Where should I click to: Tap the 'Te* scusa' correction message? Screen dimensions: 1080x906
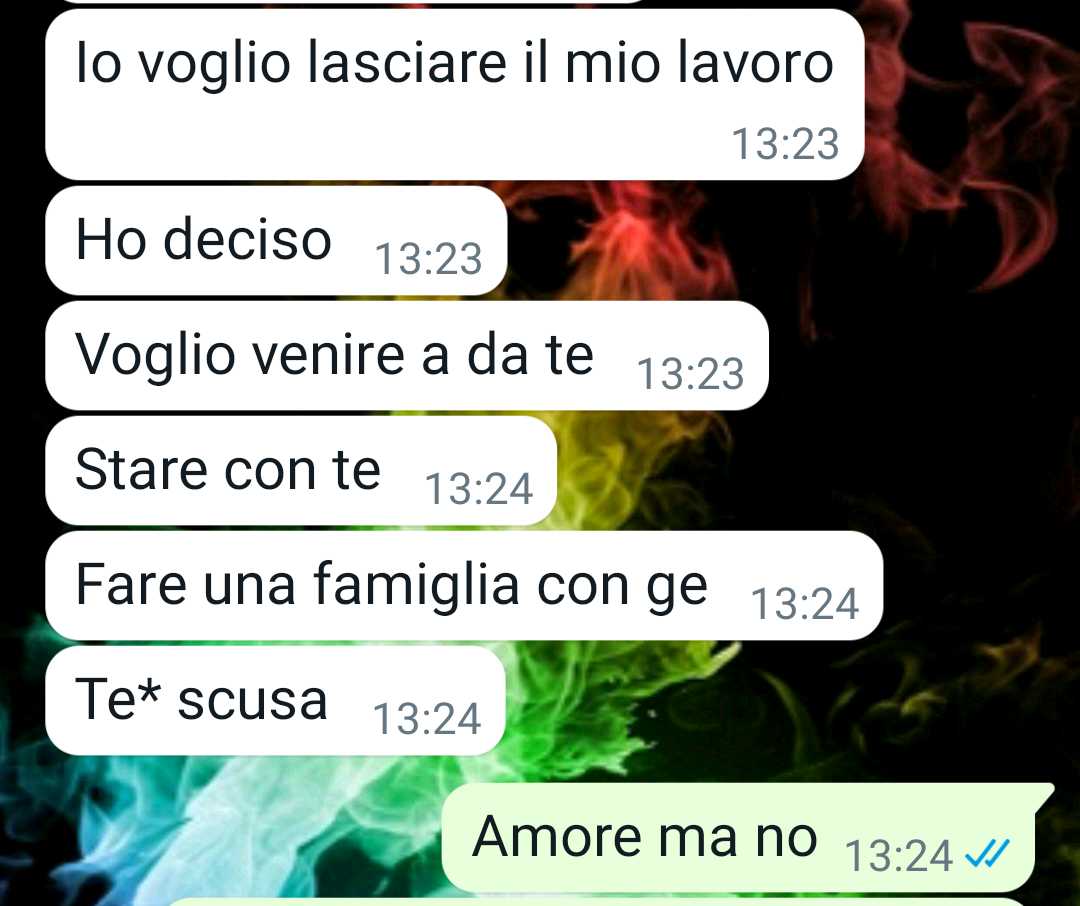tap(276, 701)
